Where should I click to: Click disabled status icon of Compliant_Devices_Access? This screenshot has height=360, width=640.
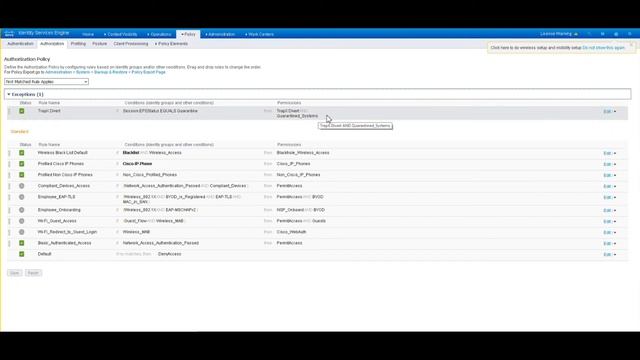22,186
